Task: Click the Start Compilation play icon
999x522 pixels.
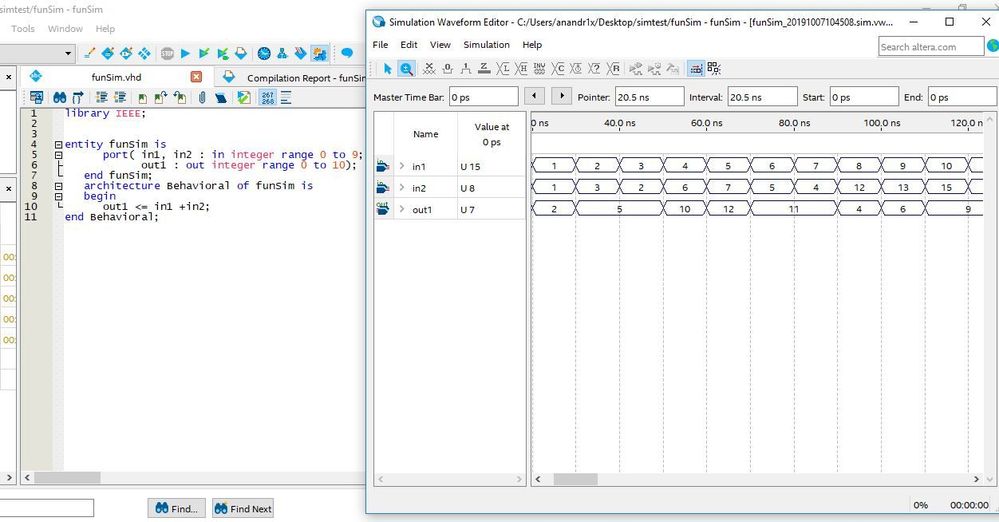Action: tap(185, 53)
